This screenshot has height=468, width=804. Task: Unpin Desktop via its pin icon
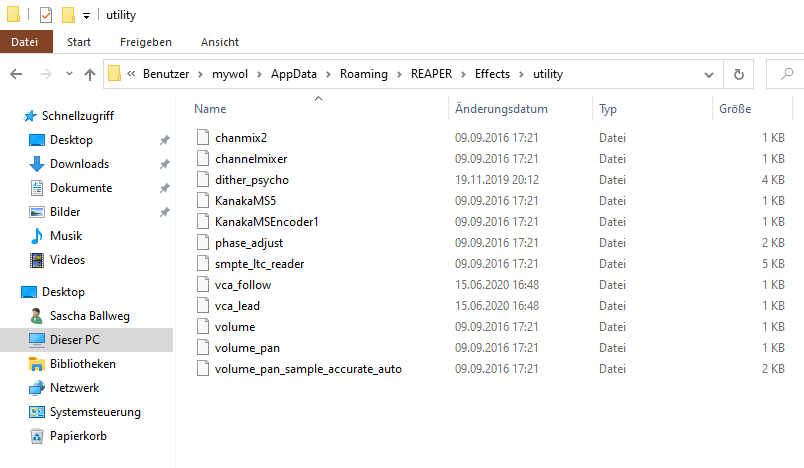(x=164, y=140)
